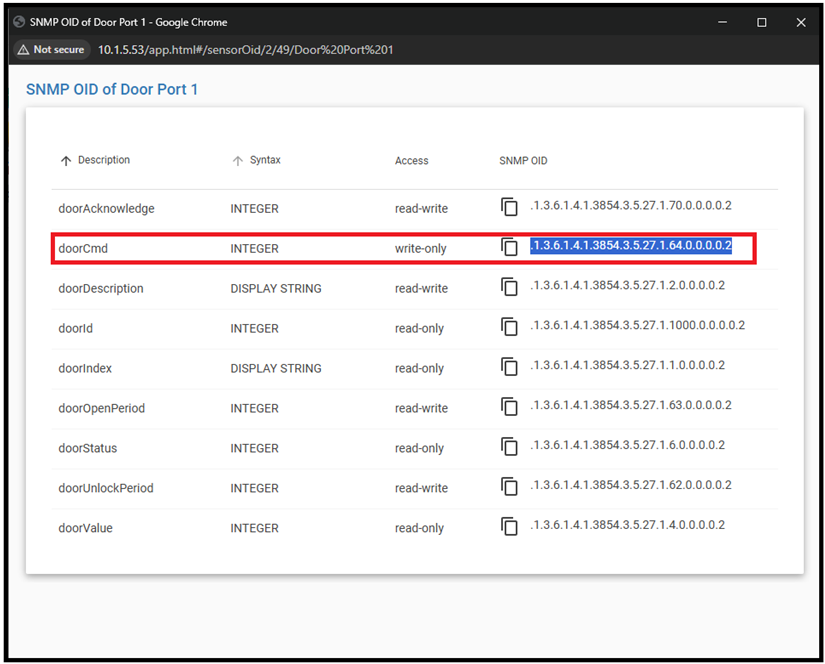Click the SNMP OID column header
This screenshot has height=664, width=825.
pos(523,161)
